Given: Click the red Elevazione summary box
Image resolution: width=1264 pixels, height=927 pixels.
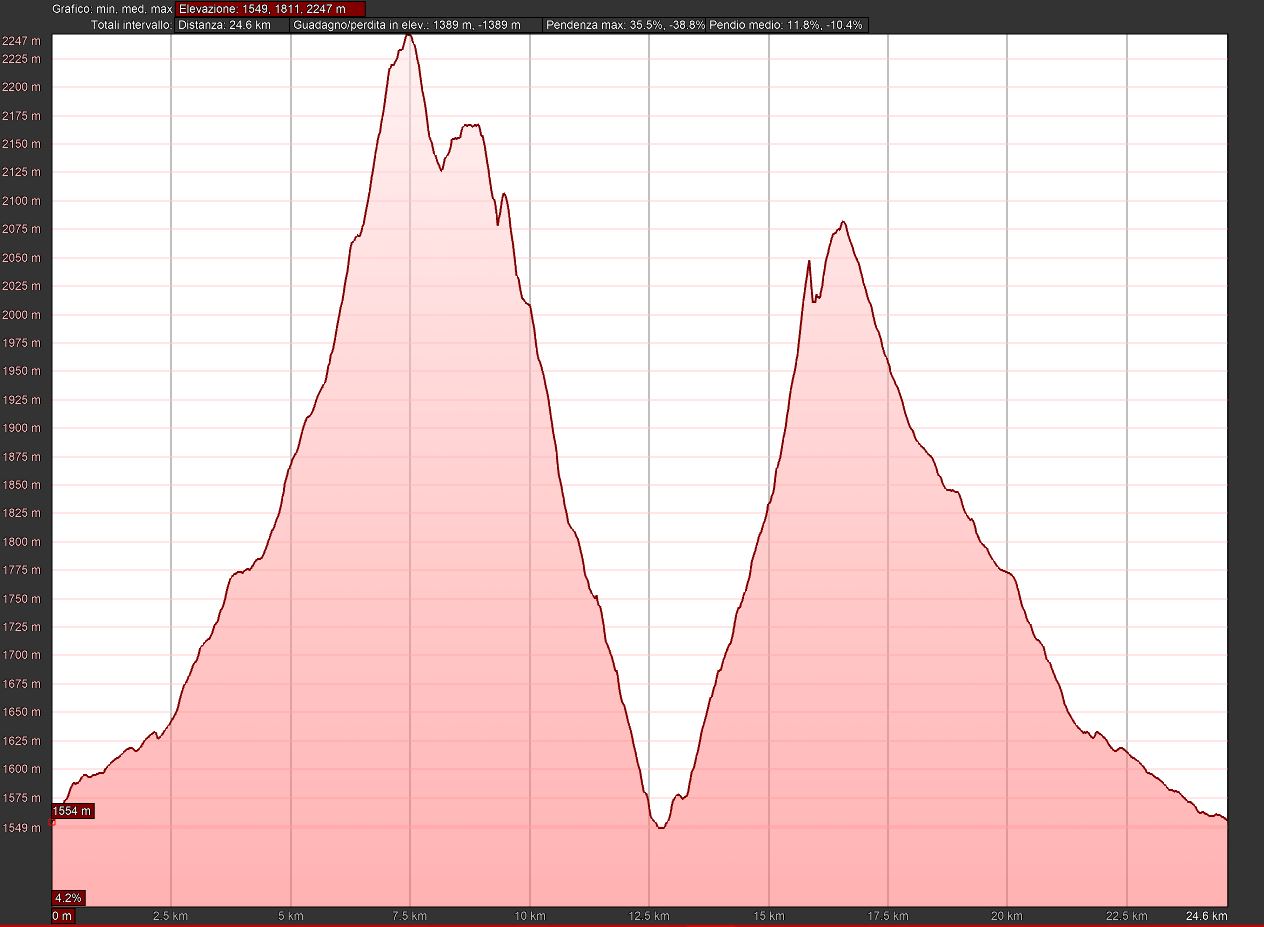Looking at the screenshot, I should 270,9.
